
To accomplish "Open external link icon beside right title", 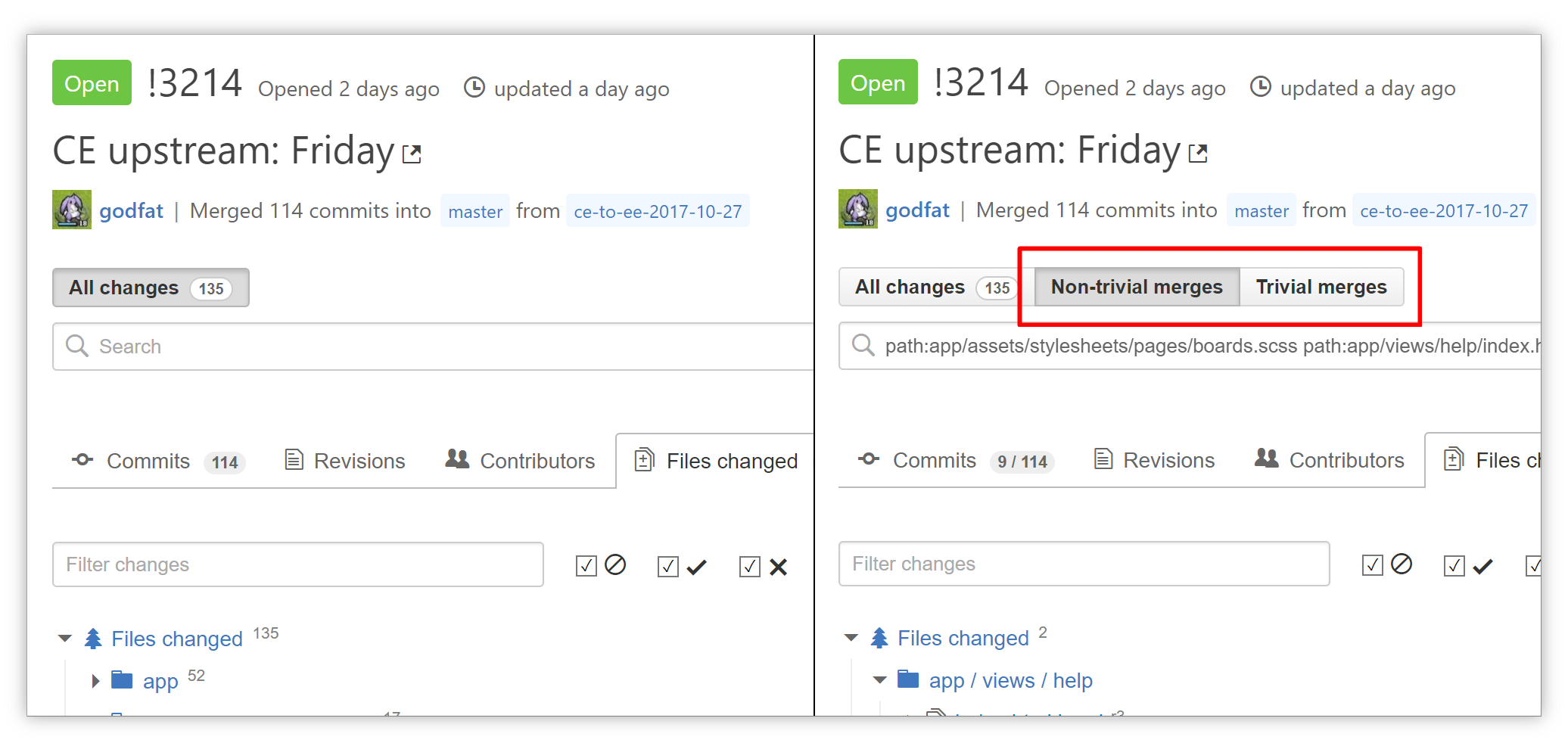I will 1198,154.
